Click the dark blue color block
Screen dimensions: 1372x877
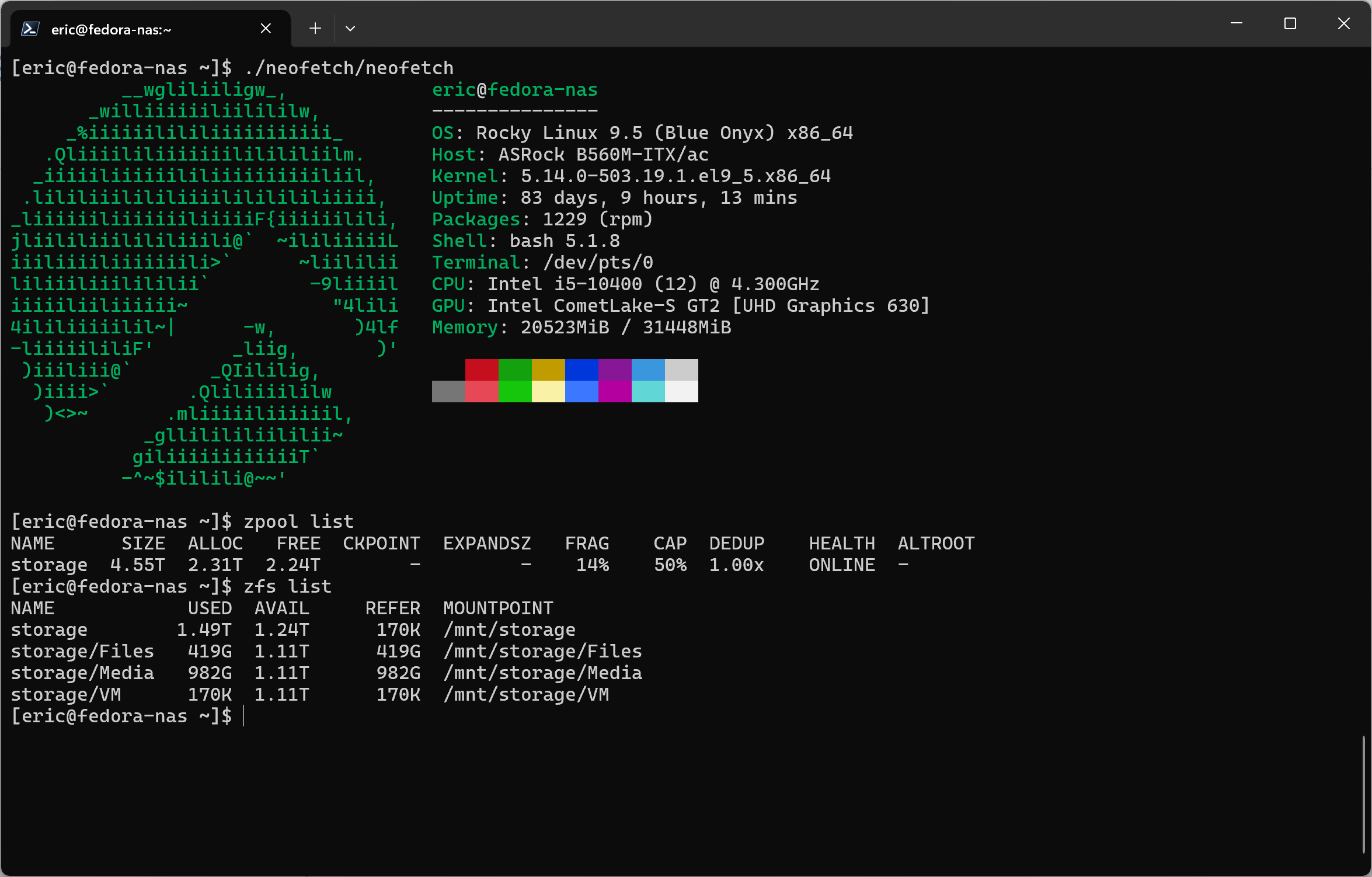tap(581, 370)
